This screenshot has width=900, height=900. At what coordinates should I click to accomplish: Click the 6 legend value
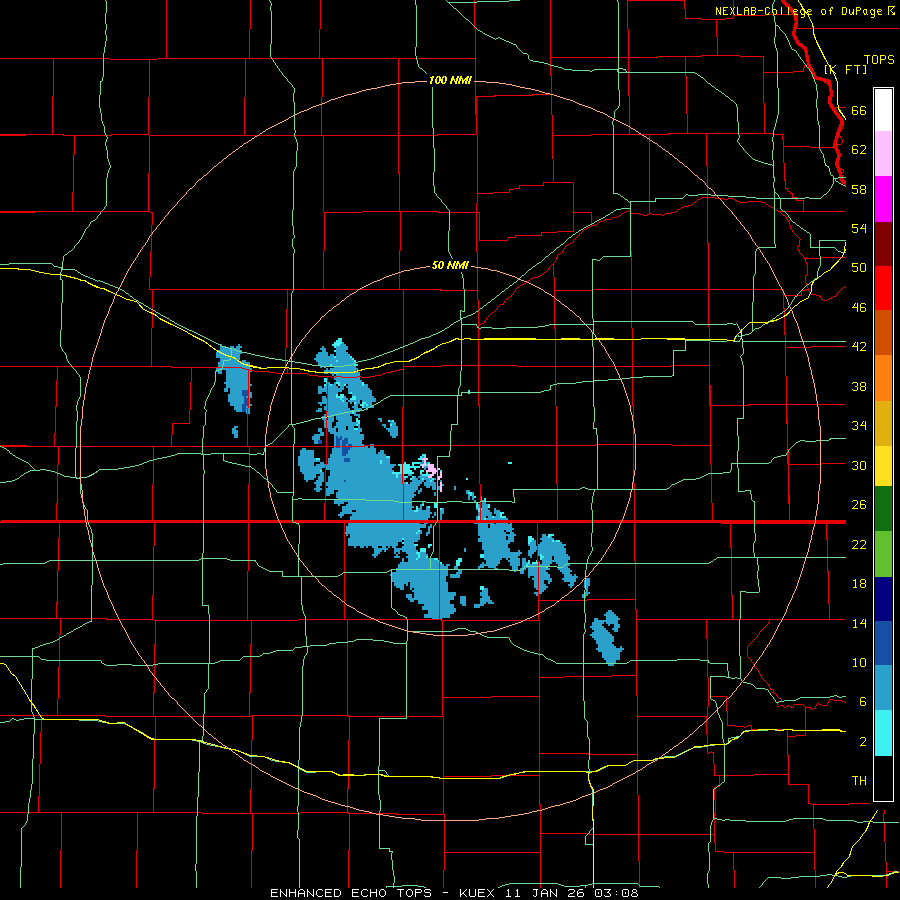(862, 702)
